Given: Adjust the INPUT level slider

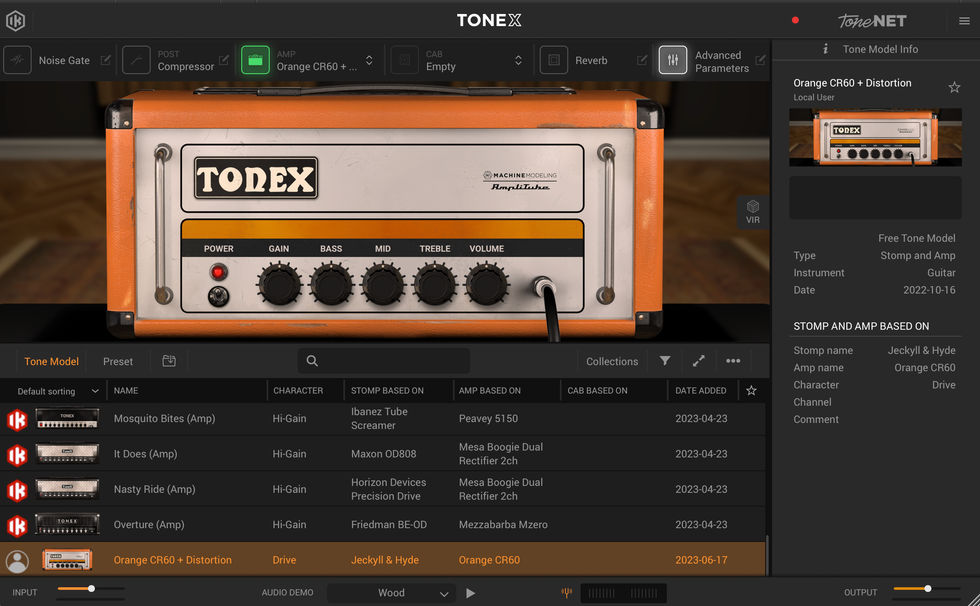Looking at the screenshot, I should click(x=91, y=589).
